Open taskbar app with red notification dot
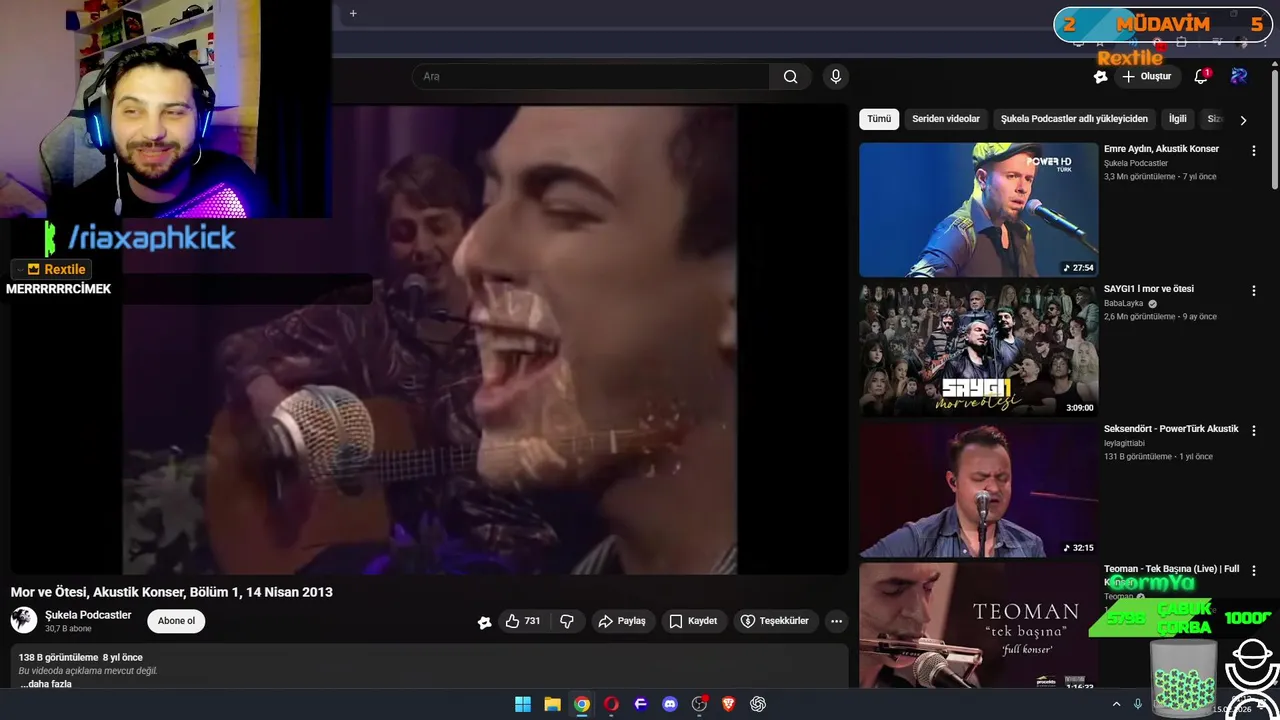 (700, 704)
